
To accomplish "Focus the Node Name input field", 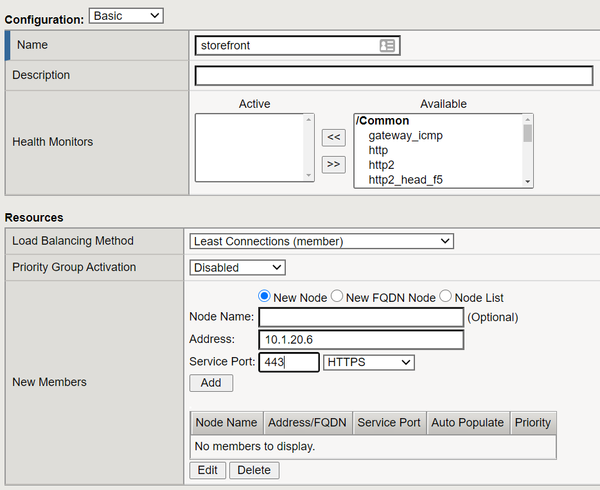I will 361,317.
